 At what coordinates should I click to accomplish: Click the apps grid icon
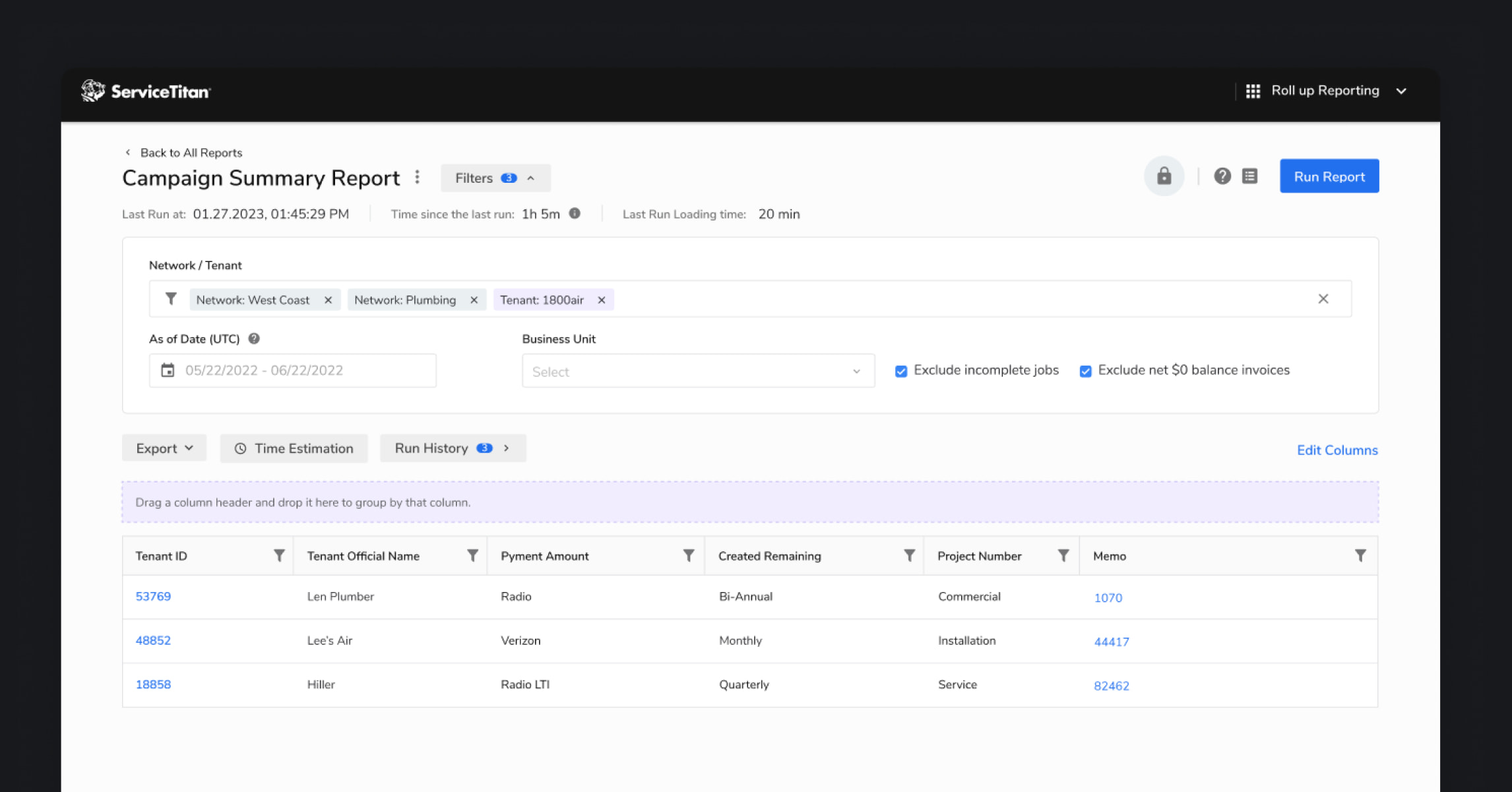1253,91
